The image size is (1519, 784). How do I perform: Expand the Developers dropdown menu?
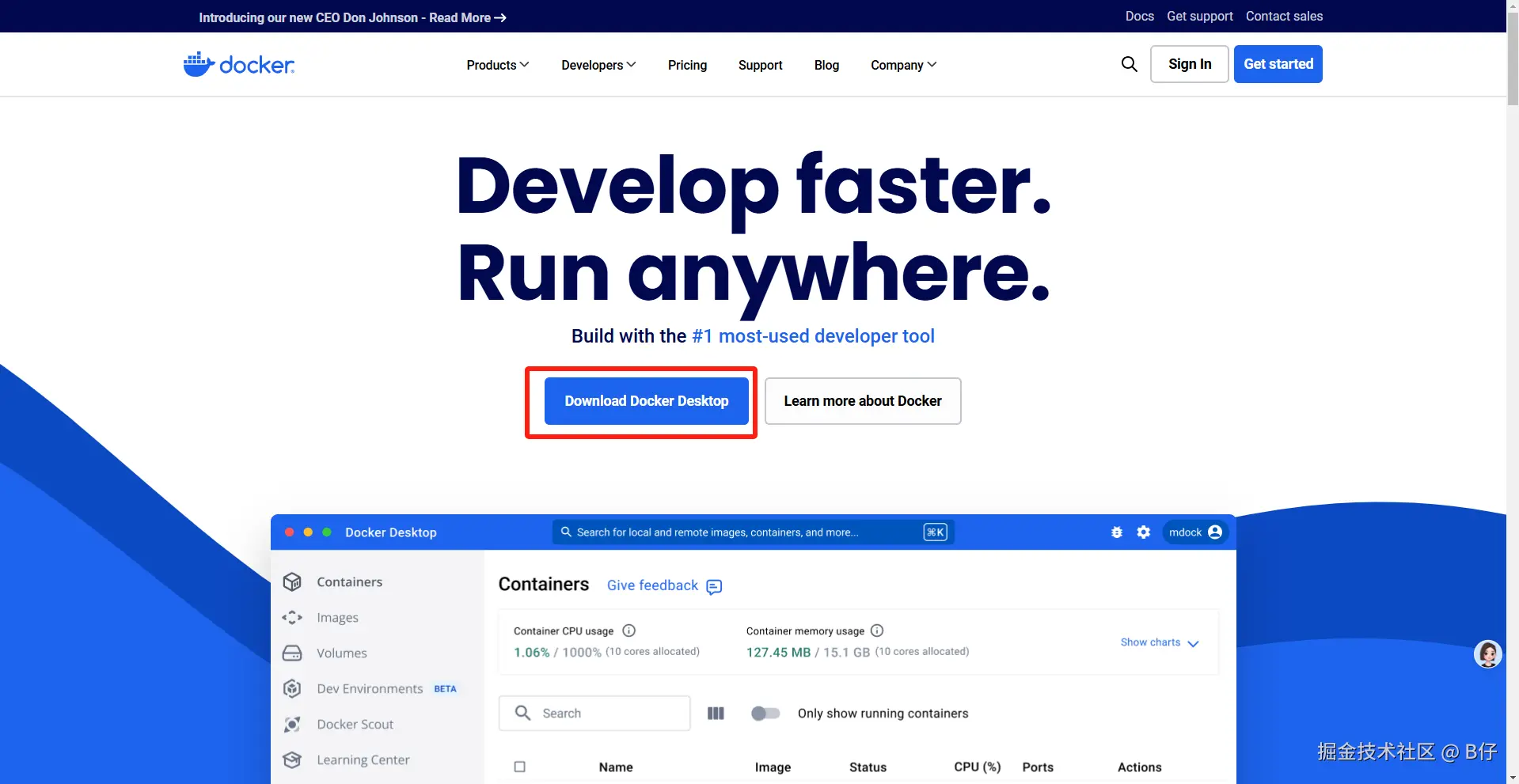[x=598, y=65]
